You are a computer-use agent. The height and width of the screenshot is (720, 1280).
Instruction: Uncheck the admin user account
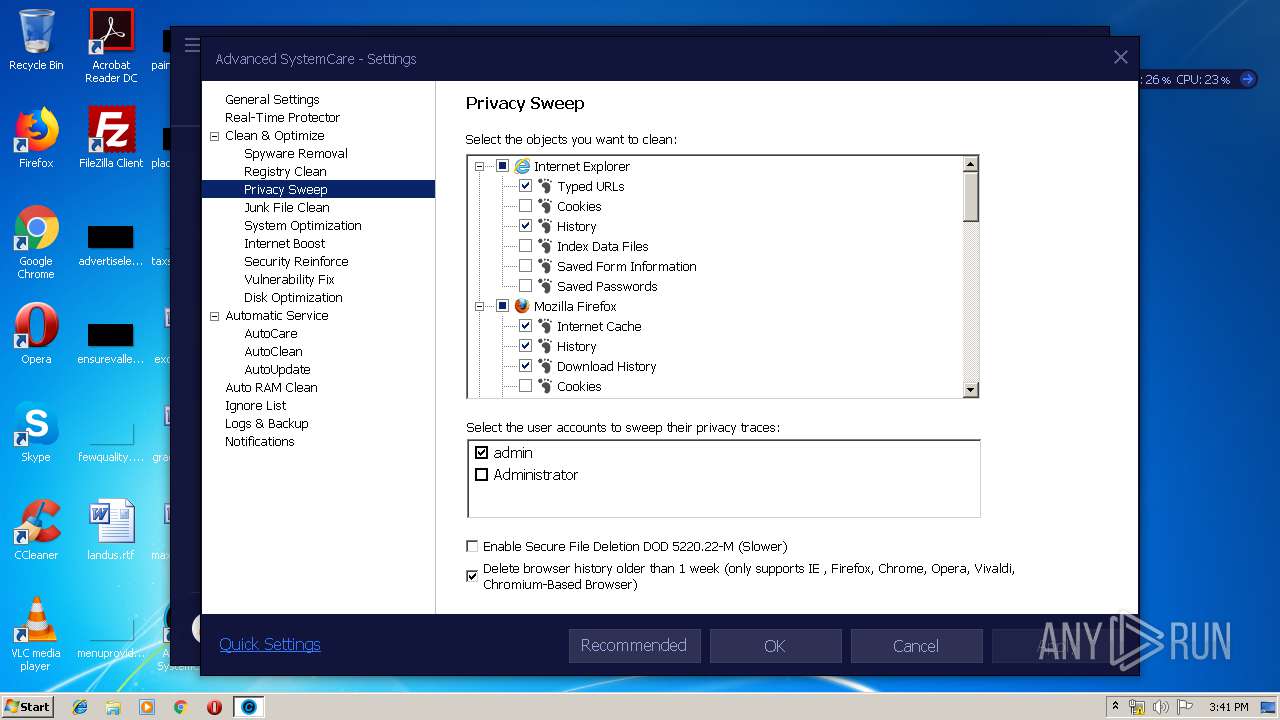(x=481, y=453)
